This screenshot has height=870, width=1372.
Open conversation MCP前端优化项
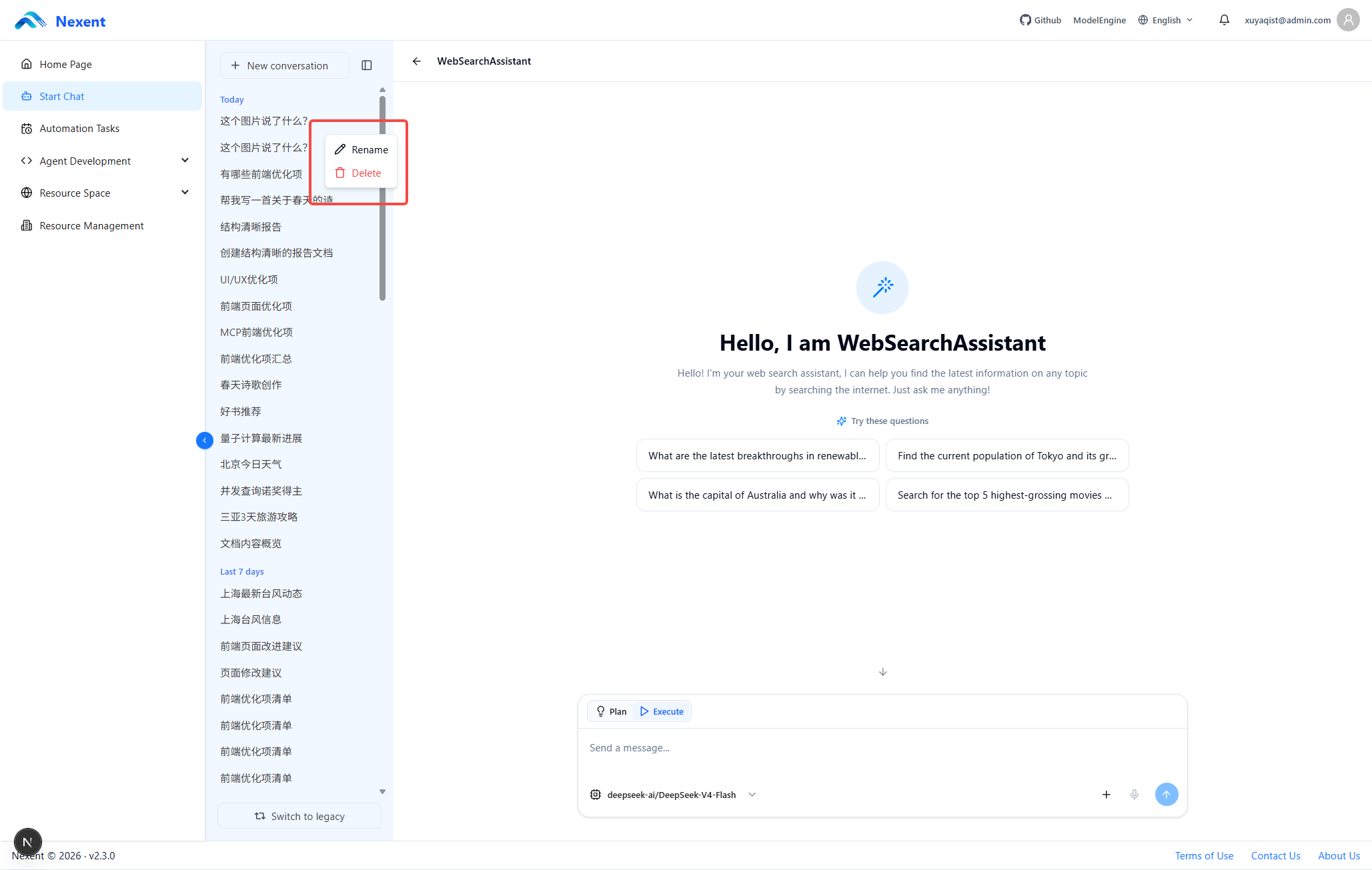coord(256,332)
